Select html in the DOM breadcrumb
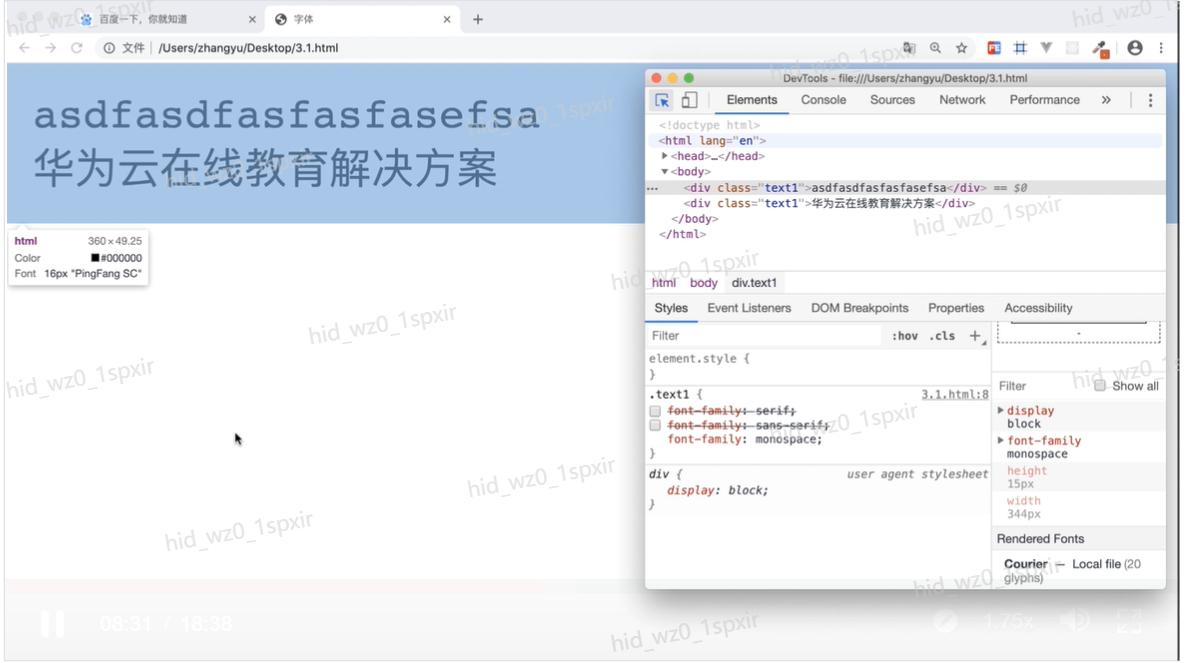Screen dimensions: 1203x663 [x=664, y=283]
